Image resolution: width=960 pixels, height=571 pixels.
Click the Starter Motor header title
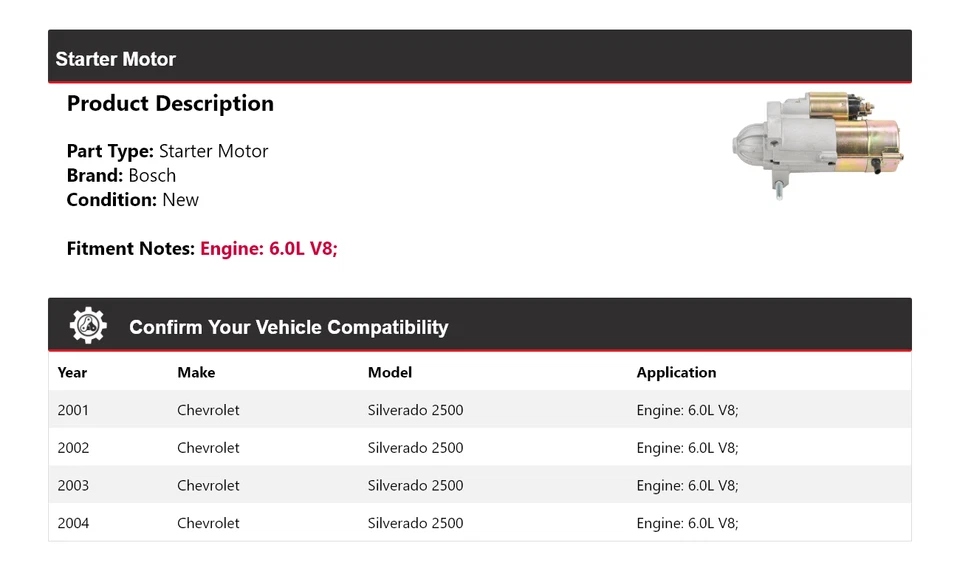116,59
